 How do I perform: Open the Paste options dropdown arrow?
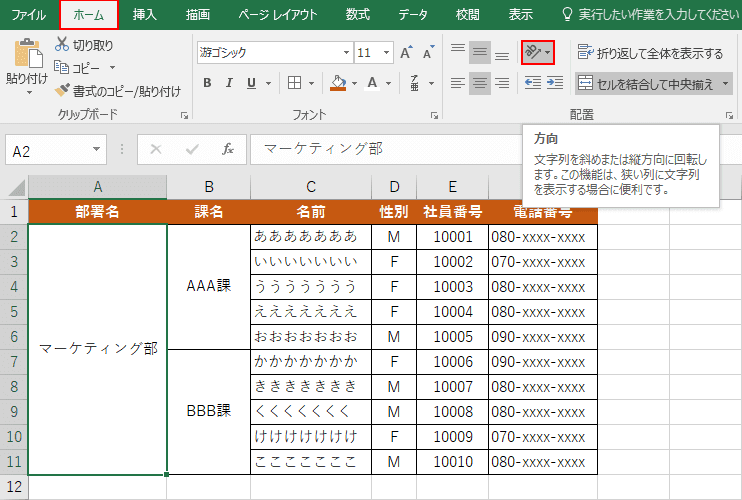29,93
